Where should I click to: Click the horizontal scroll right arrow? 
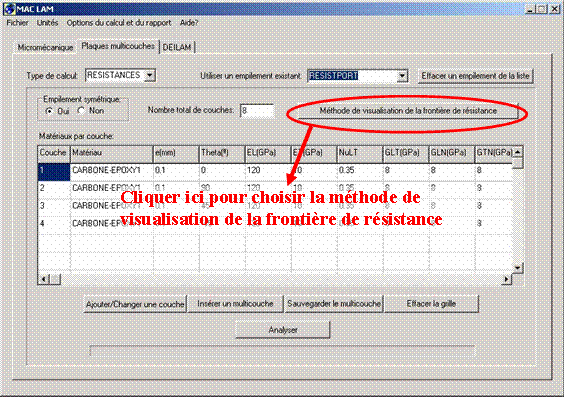coord(506,279)
